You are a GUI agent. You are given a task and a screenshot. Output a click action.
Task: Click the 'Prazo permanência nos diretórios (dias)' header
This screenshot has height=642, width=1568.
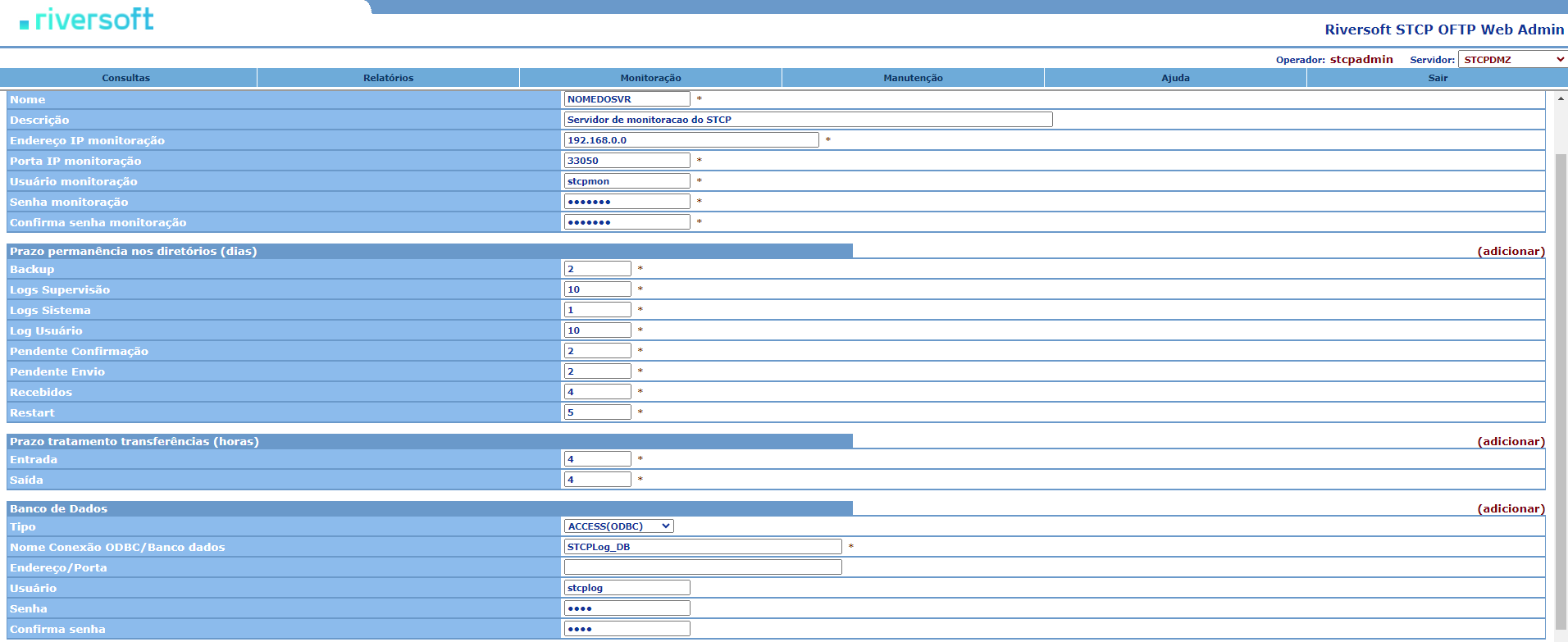(134, 252)
